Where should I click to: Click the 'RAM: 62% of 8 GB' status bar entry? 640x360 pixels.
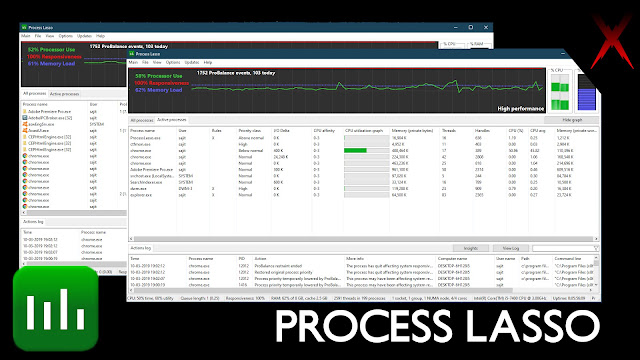point(299,298)
